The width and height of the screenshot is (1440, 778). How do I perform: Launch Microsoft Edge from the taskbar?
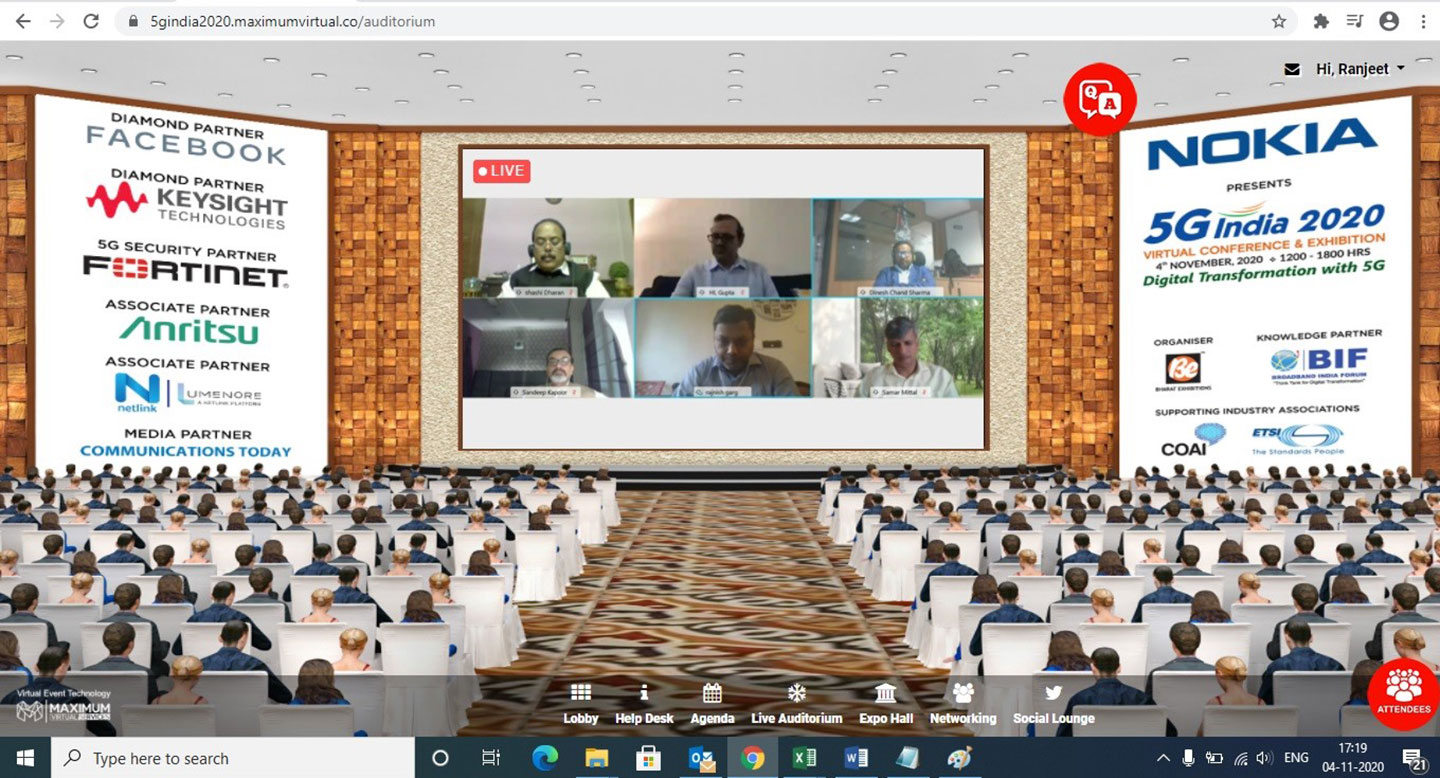[x=545, y=758]
